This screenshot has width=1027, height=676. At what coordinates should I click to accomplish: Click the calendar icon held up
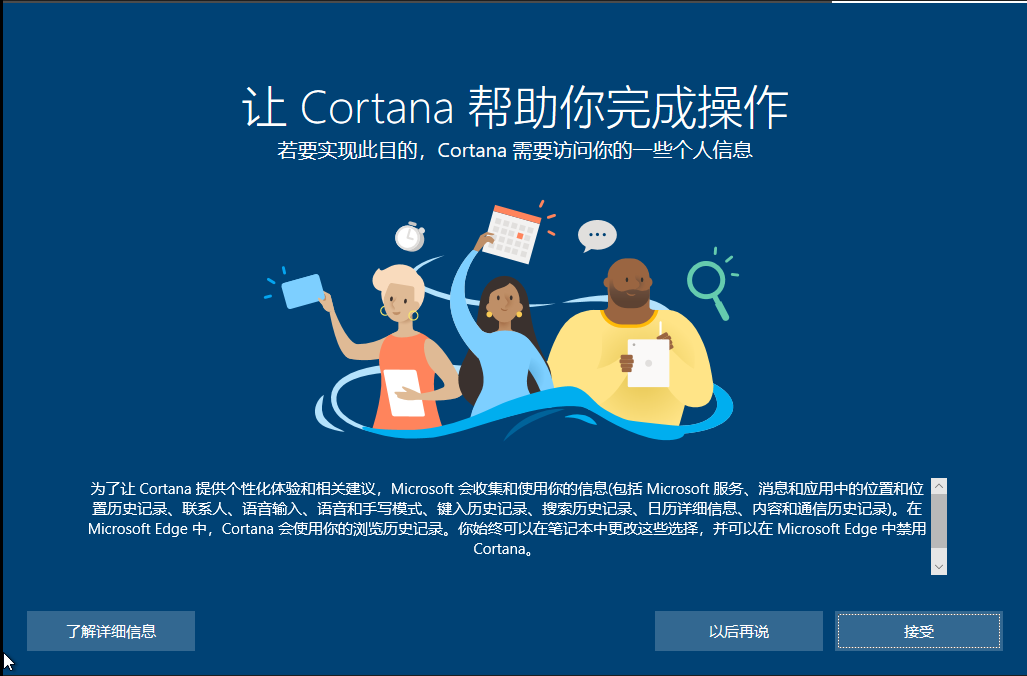pos(515,235)
